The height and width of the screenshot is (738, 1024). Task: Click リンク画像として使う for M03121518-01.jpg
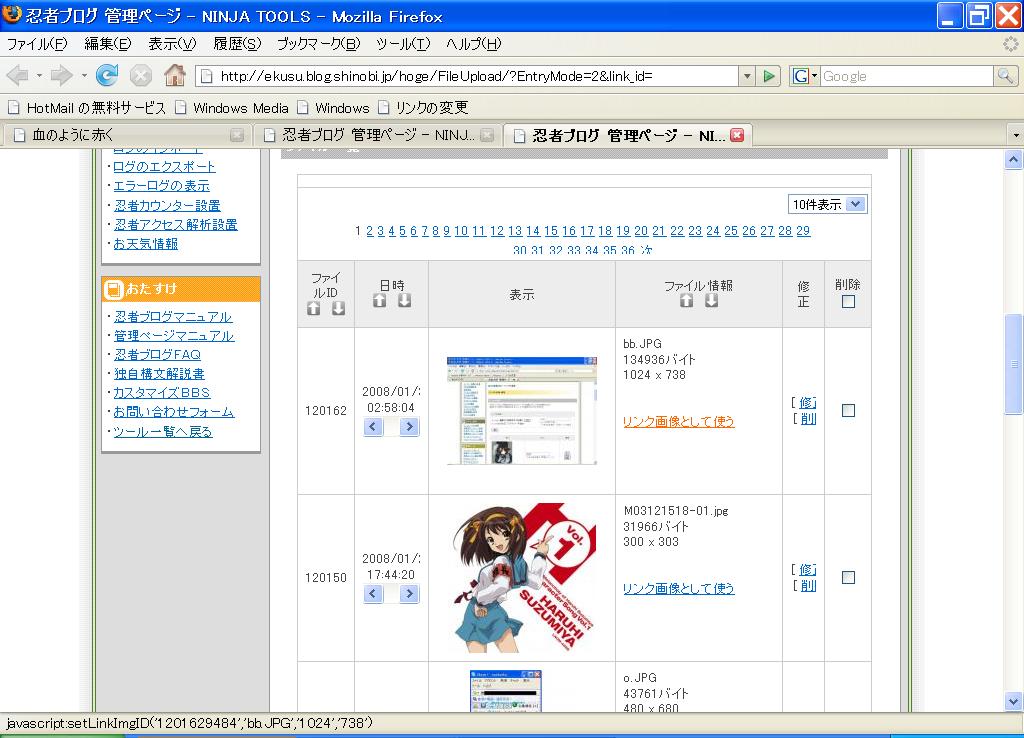pyautogui.click(x=679, y=588)
